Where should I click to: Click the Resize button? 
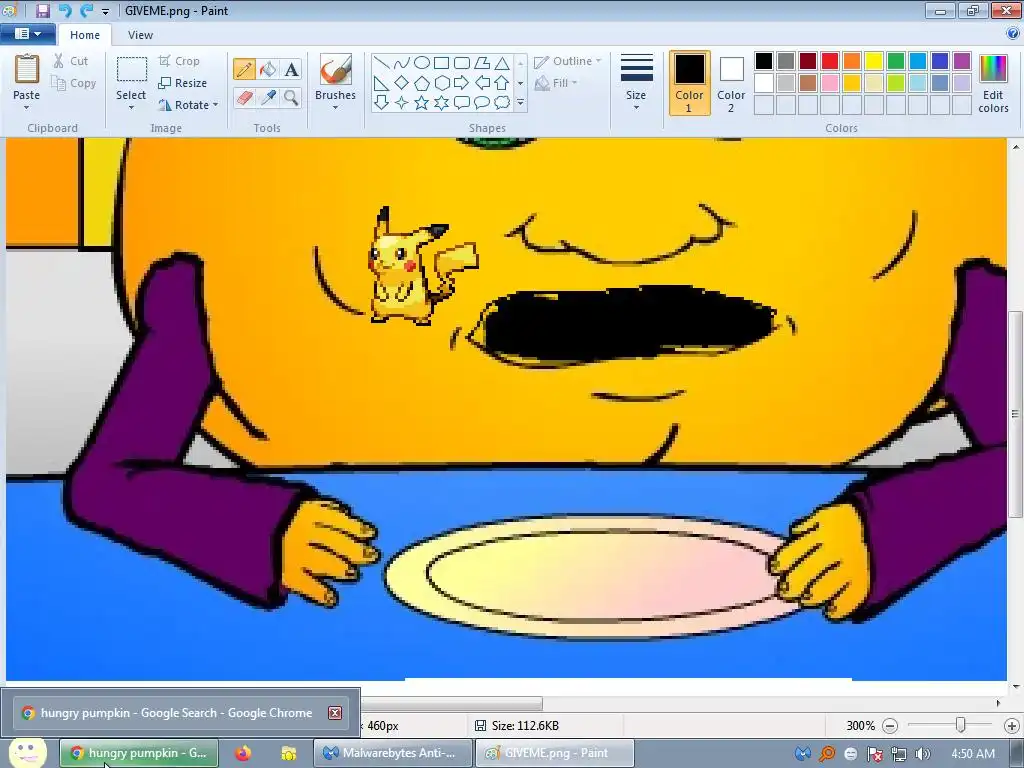[x=182, y=83]
